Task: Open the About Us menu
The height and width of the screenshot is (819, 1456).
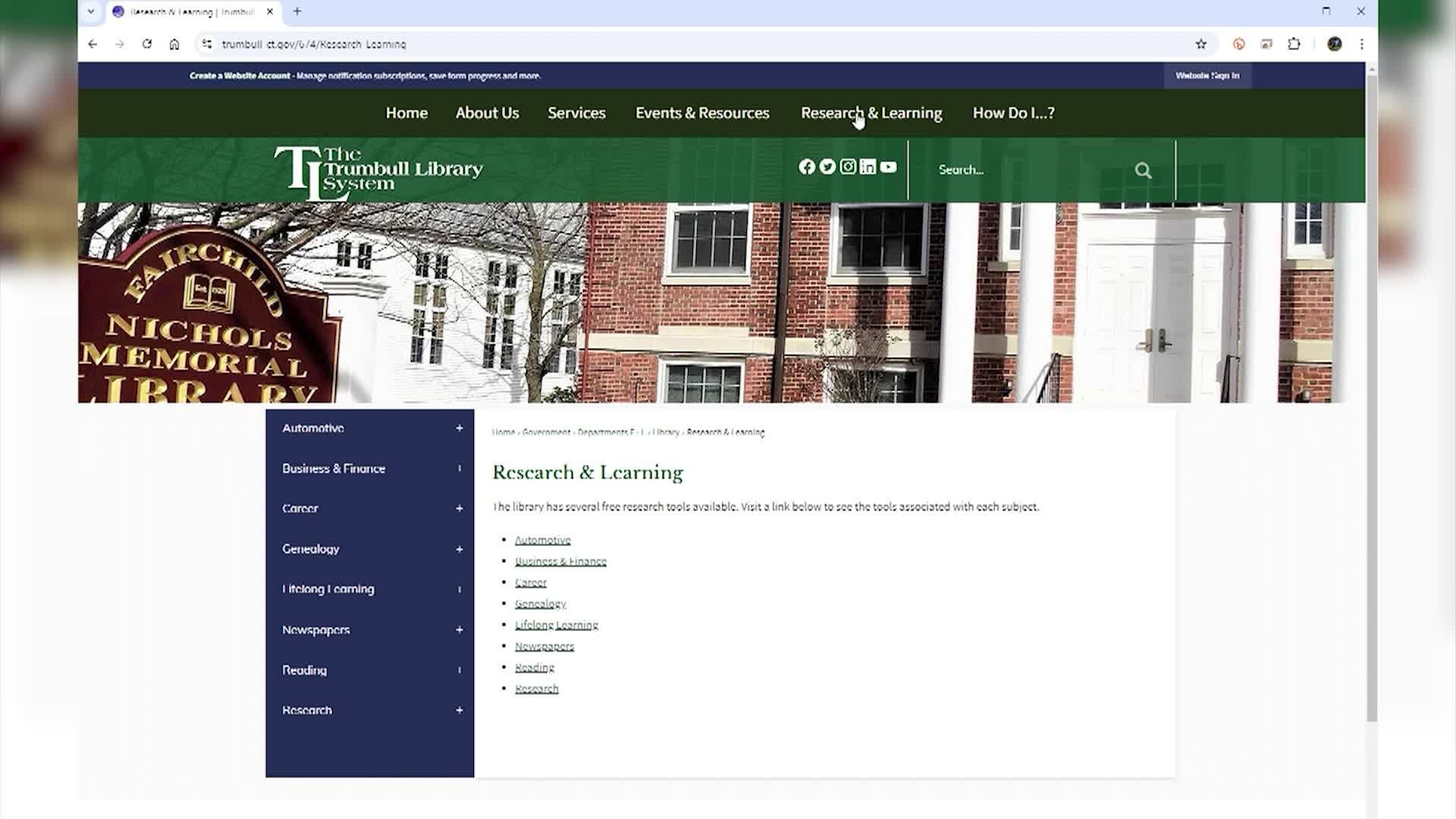Action: coord(488,113)
